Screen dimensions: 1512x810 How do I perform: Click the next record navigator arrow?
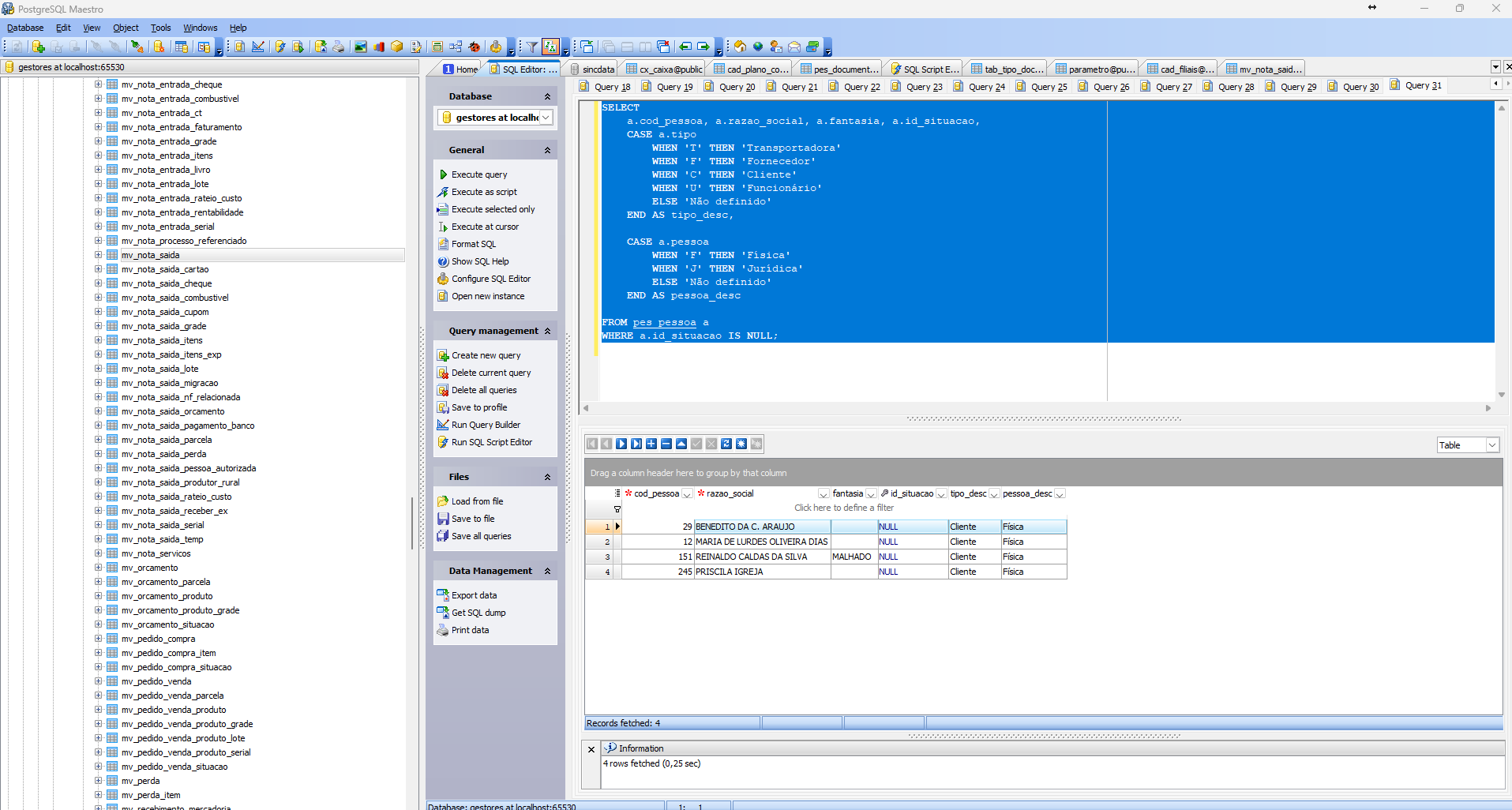point(621,444)
